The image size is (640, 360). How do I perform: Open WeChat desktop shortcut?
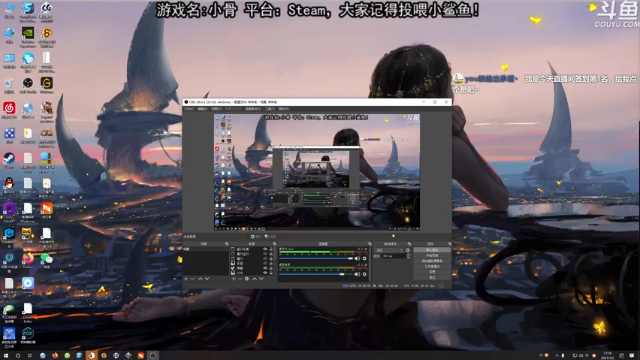point(47,260)
